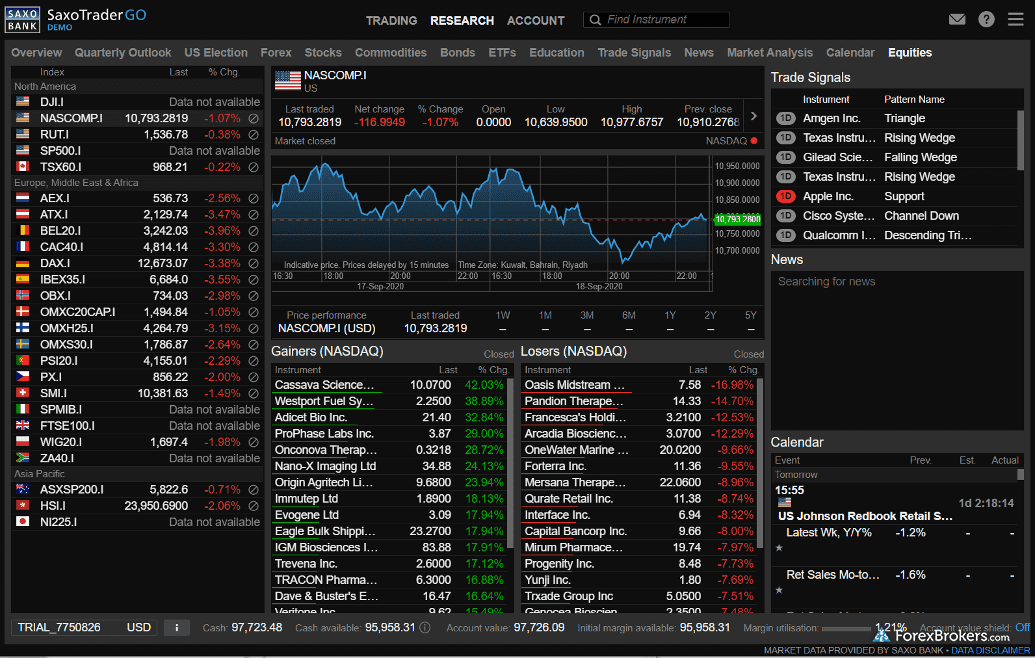Click the SaxoTraderGO logo
This screenshot has height=658, width=1035.
75,19
